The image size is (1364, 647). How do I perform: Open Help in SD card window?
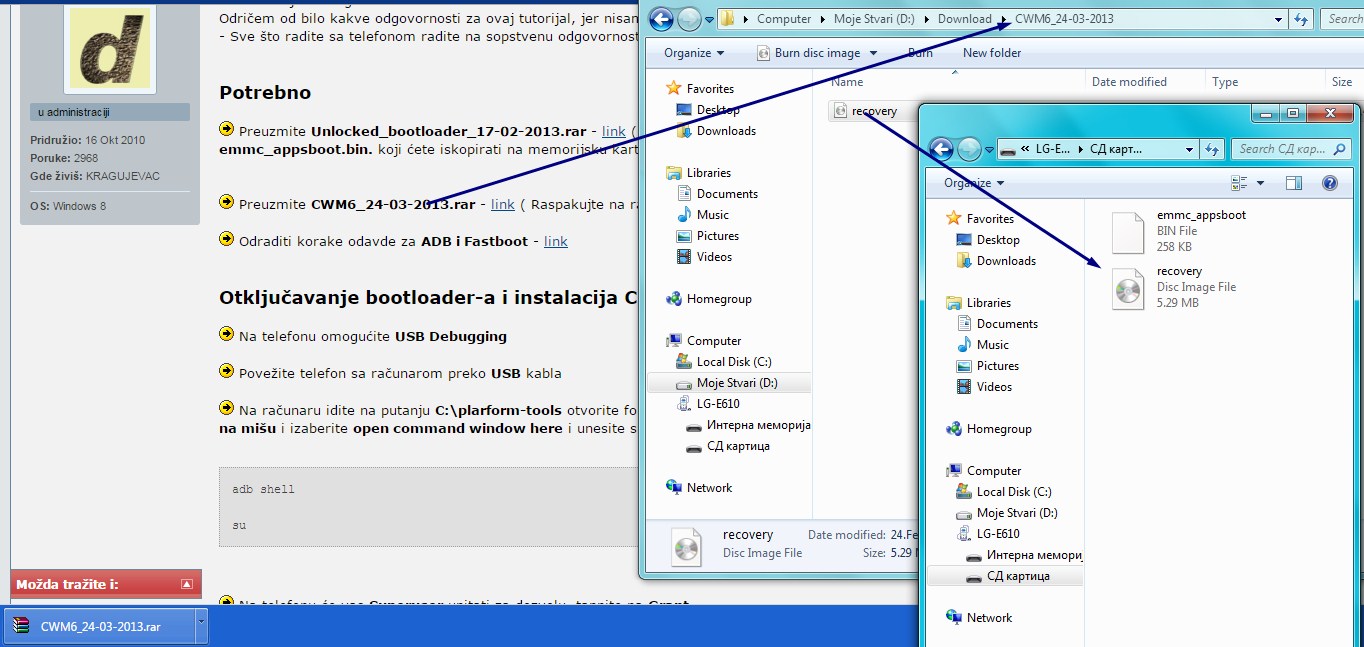(x=1330, y=183)
